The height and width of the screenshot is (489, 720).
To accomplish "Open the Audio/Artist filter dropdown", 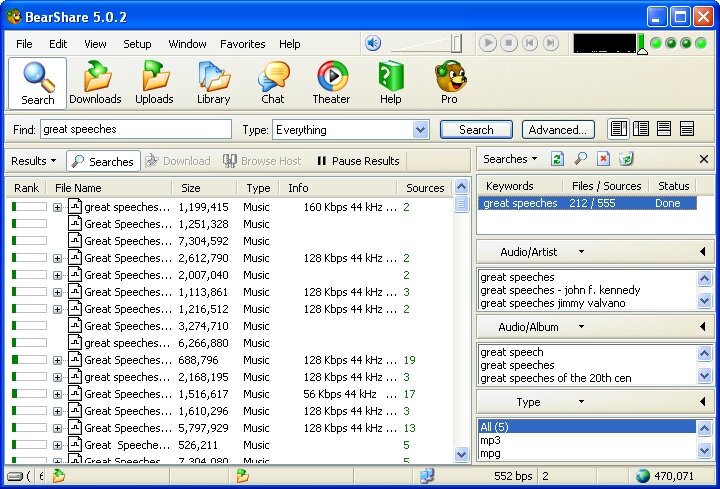I will [x=581, y=252].
